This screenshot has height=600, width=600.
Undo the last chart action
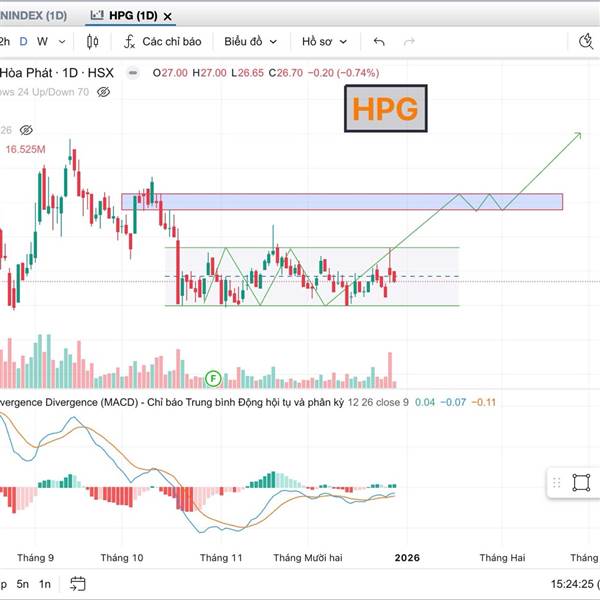point(379,41)
